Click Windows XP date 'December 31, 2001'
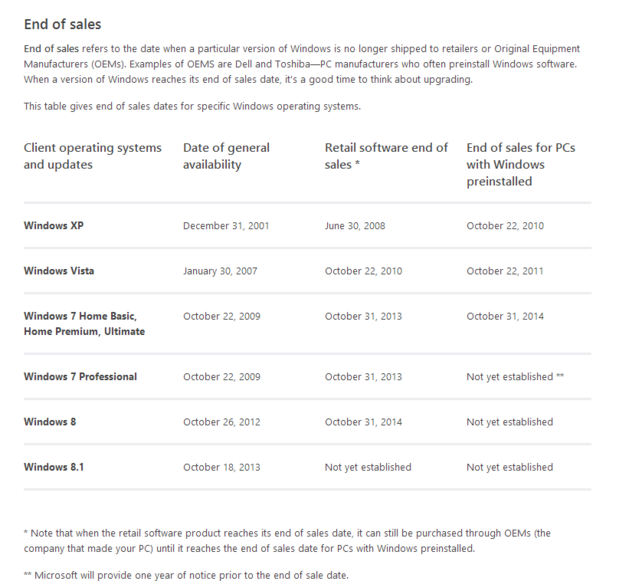This screenshot has width=620, height=582. [226, 226]
